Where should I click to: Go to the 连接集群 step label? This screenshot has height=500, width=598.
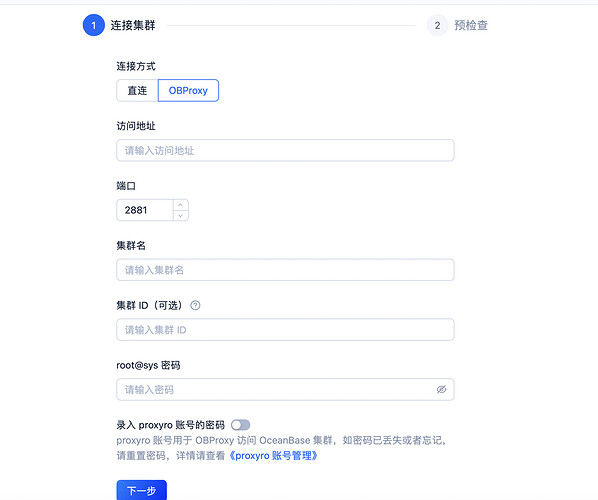133,25
